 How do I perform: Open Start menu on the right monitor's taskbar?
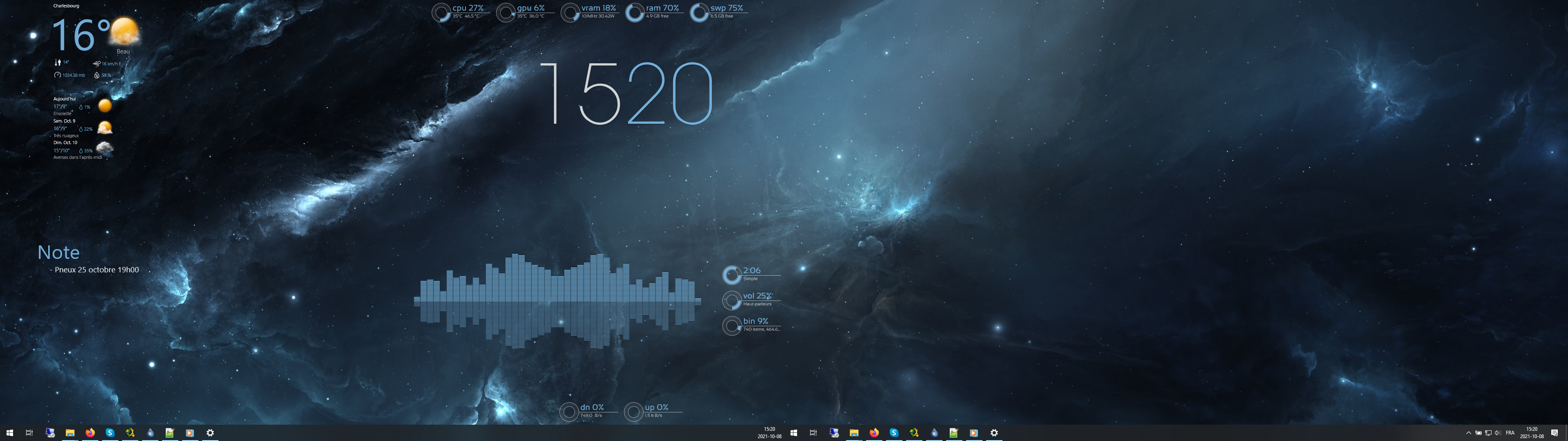tap(794, 432)
